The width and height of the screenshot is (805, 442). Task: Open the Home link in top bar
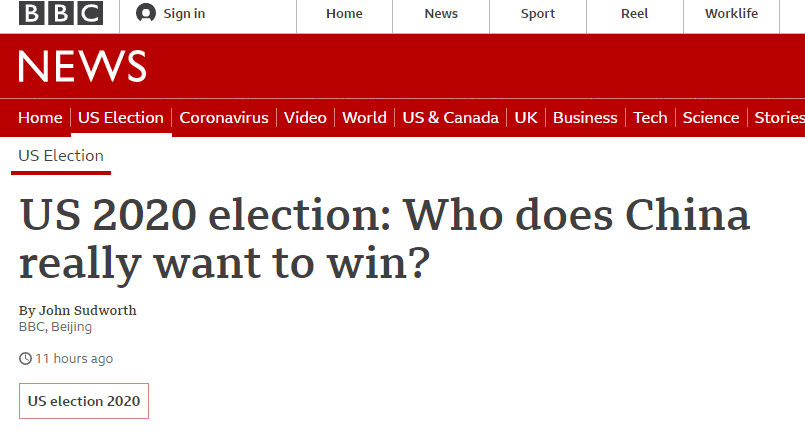coord(344,14)
